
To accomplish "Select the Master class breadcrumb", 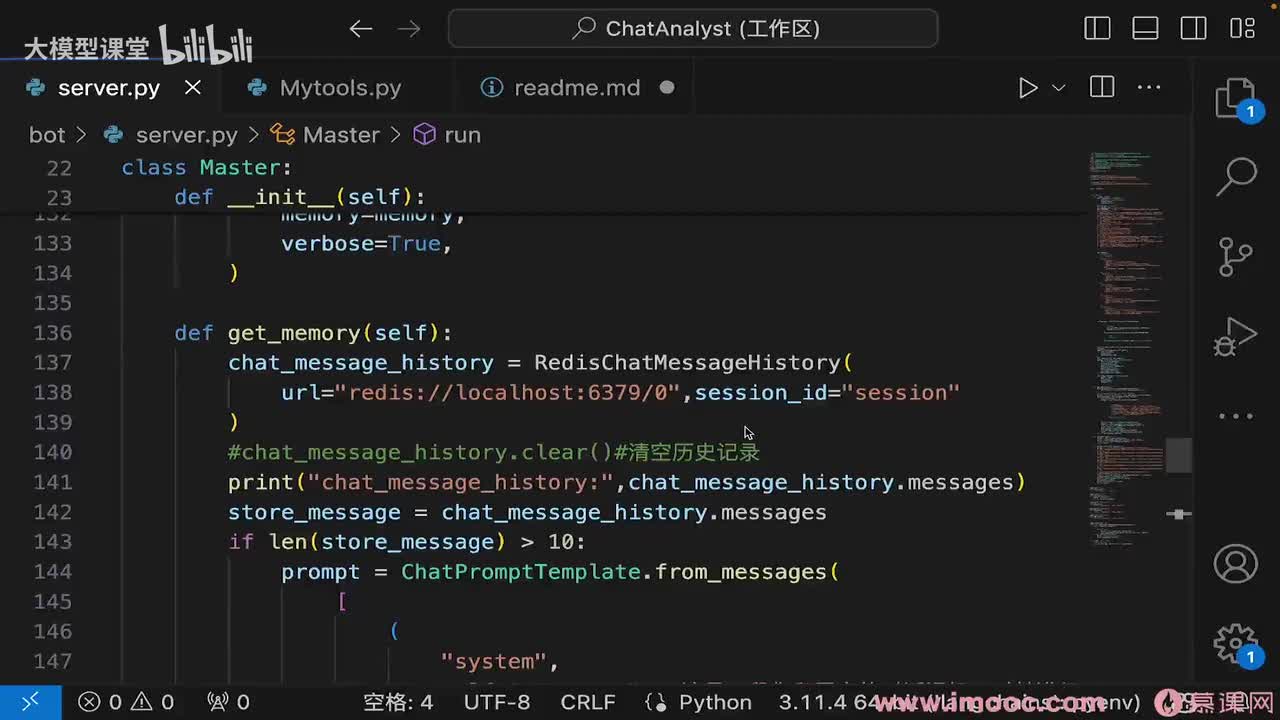I will point(341,135).
